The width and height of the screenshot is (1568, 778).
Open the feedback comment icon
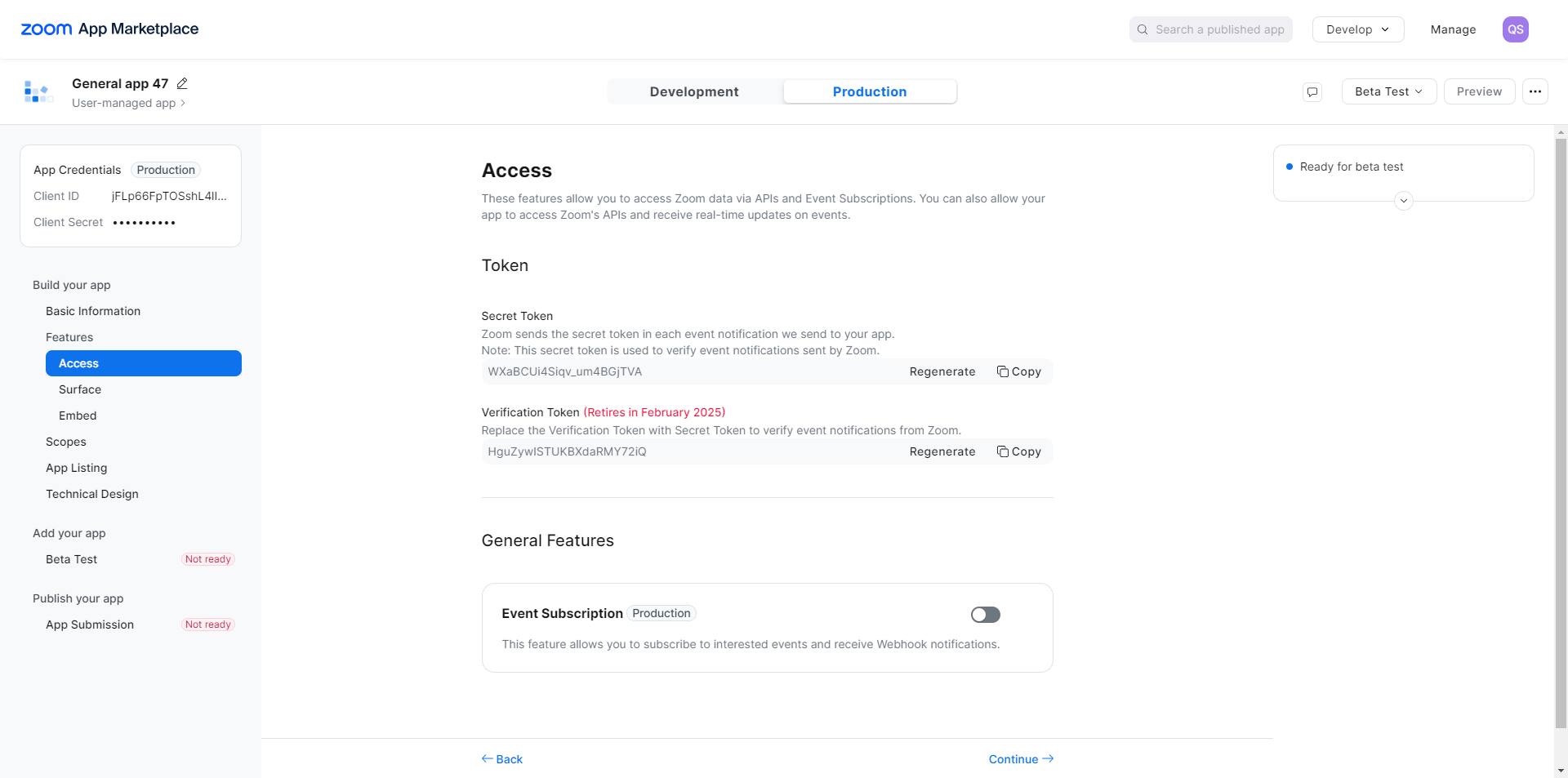[x=1312, y=91]
